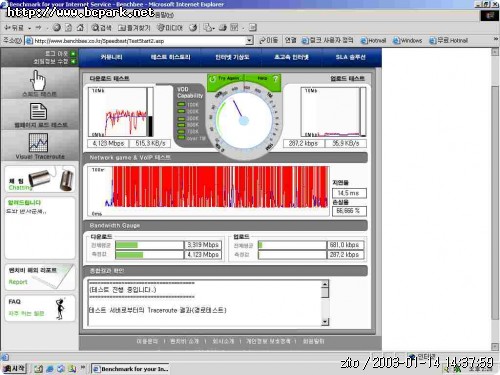The width and height of the screenshot is (500, 375).
Task: Expand the links toolbar overflow chevron
Action: click(496, 39)
